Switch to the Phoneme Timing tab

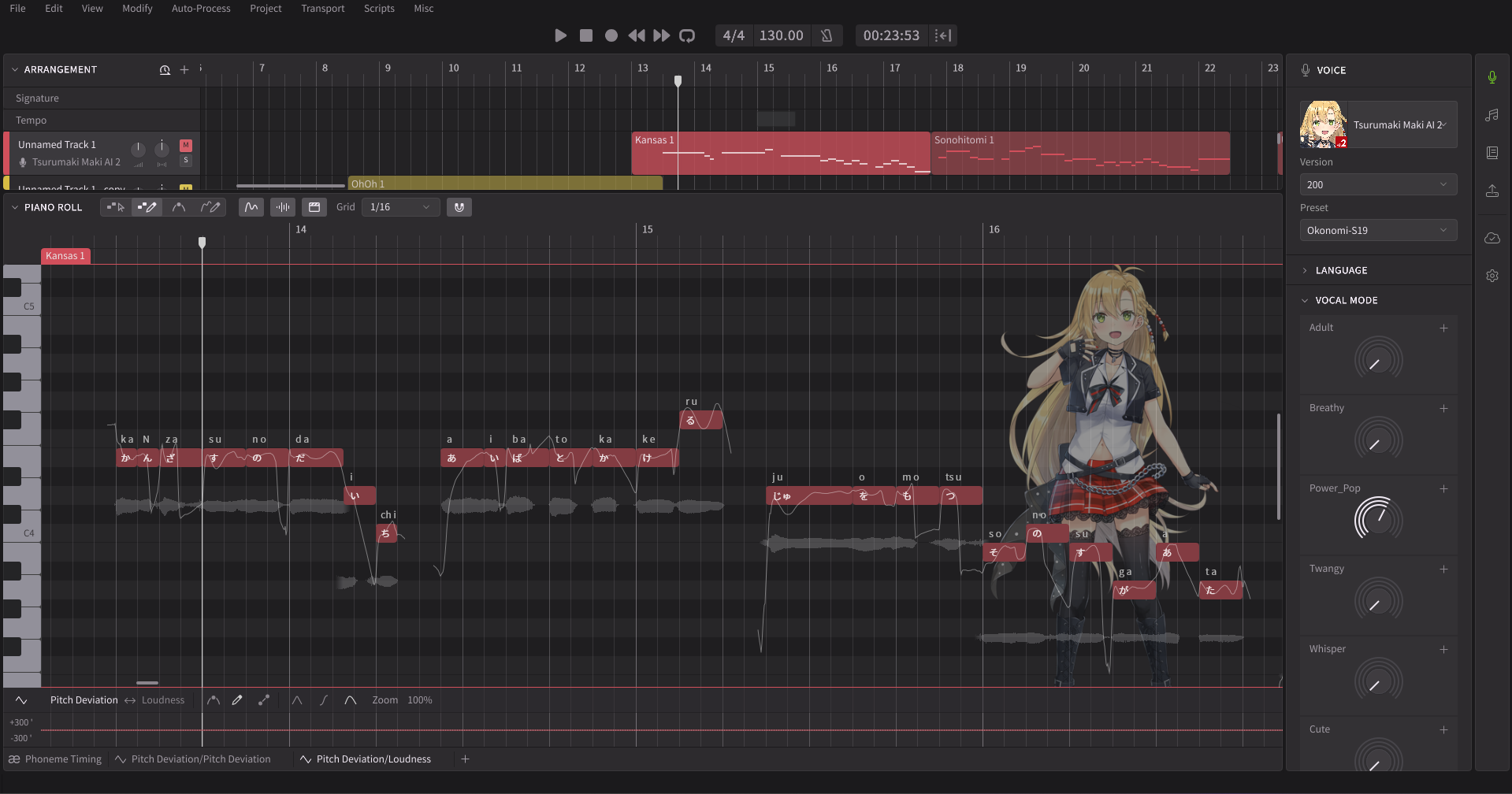pos(55,759)
